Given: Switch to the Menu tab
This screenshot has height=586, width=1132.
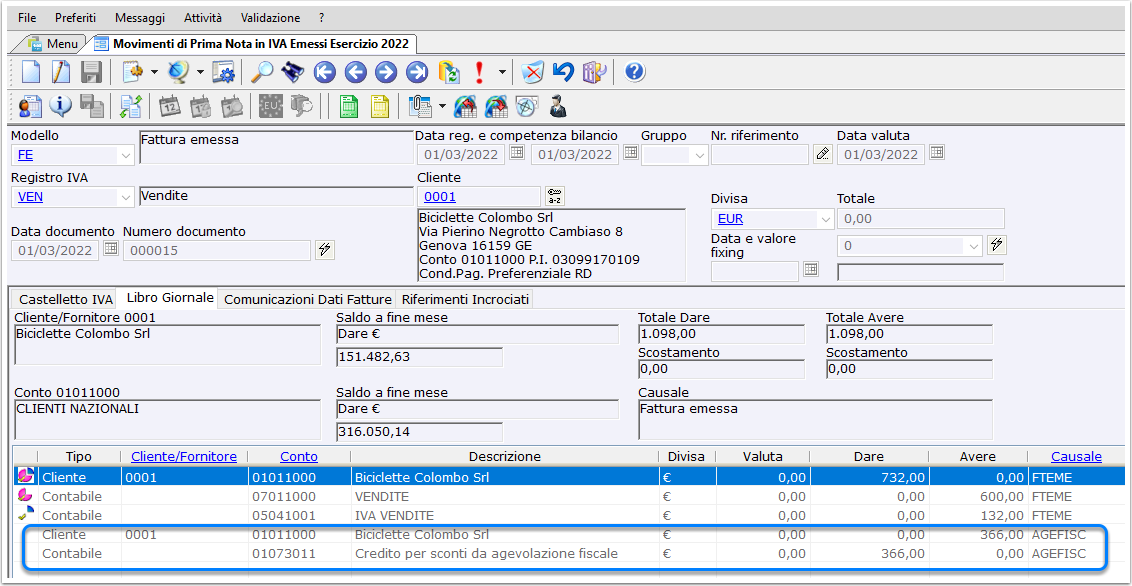Looking at the screenshot, I should click(x=53, y=44).
